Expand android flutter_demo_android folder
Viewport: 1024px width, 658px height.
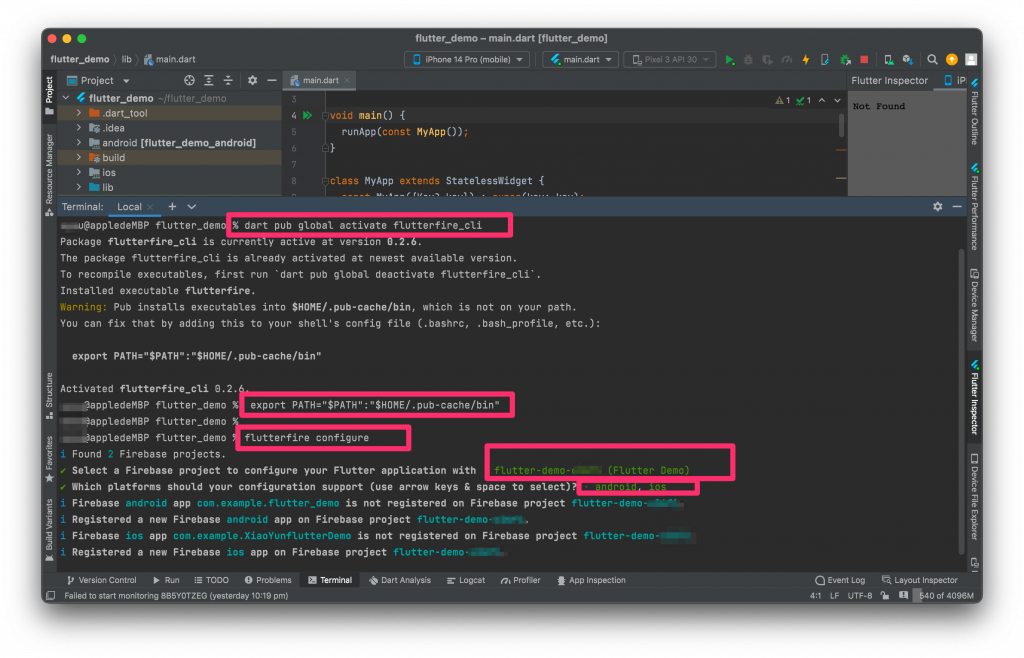pyautogui.click(x=79, y=142)
